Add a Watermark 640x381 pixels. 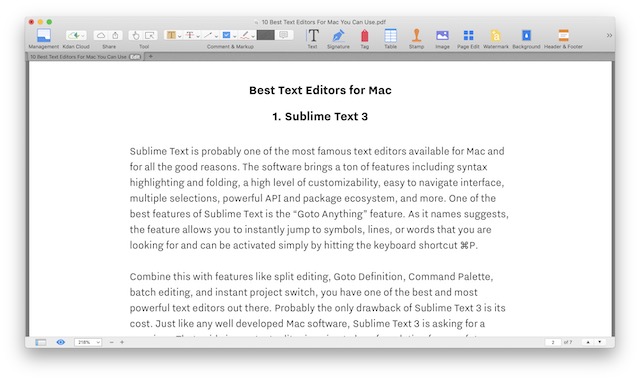click(x=496, y=36)
